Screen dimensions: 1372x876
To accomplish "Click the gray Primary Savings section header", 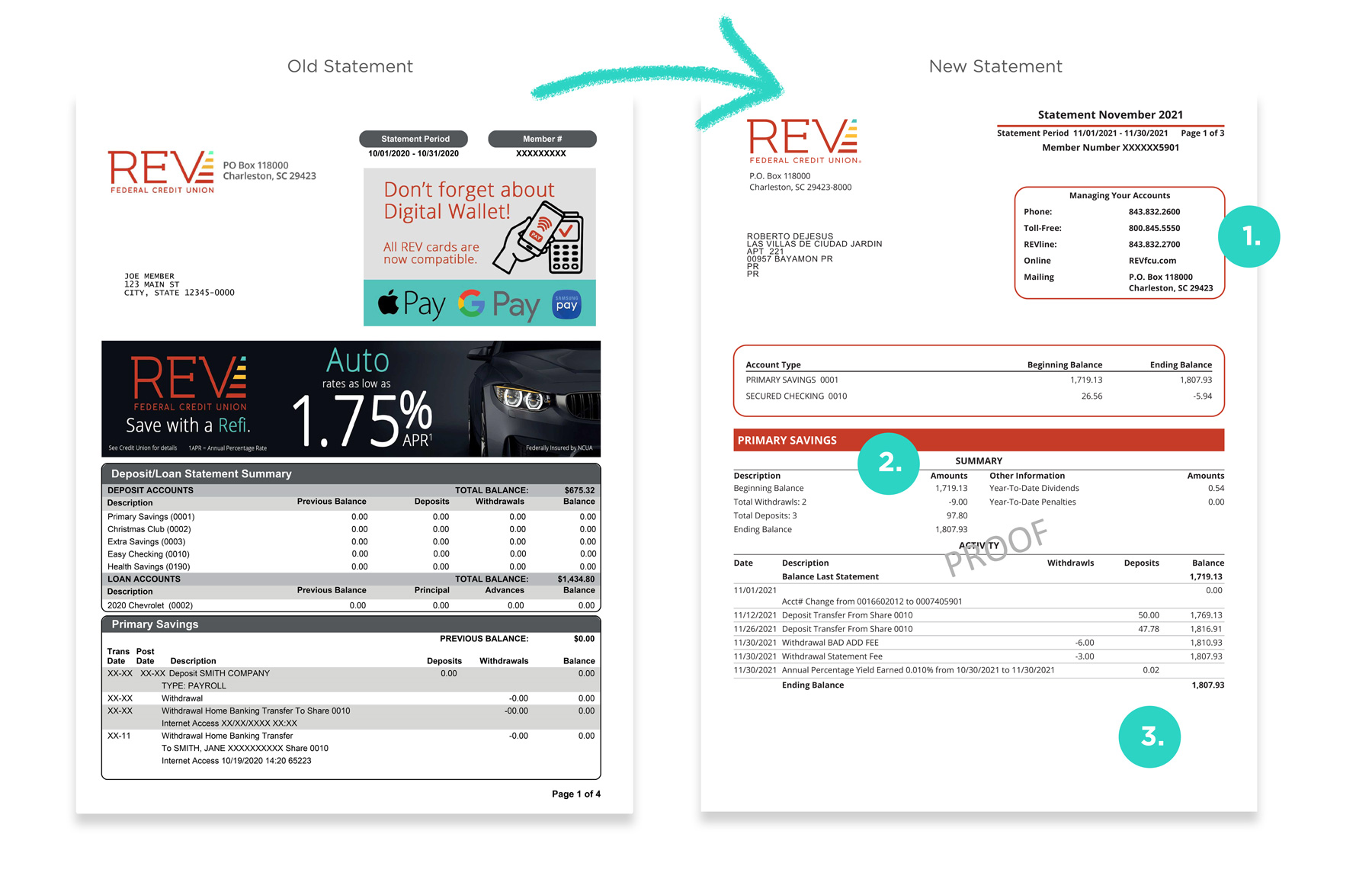I will [351, 624].
